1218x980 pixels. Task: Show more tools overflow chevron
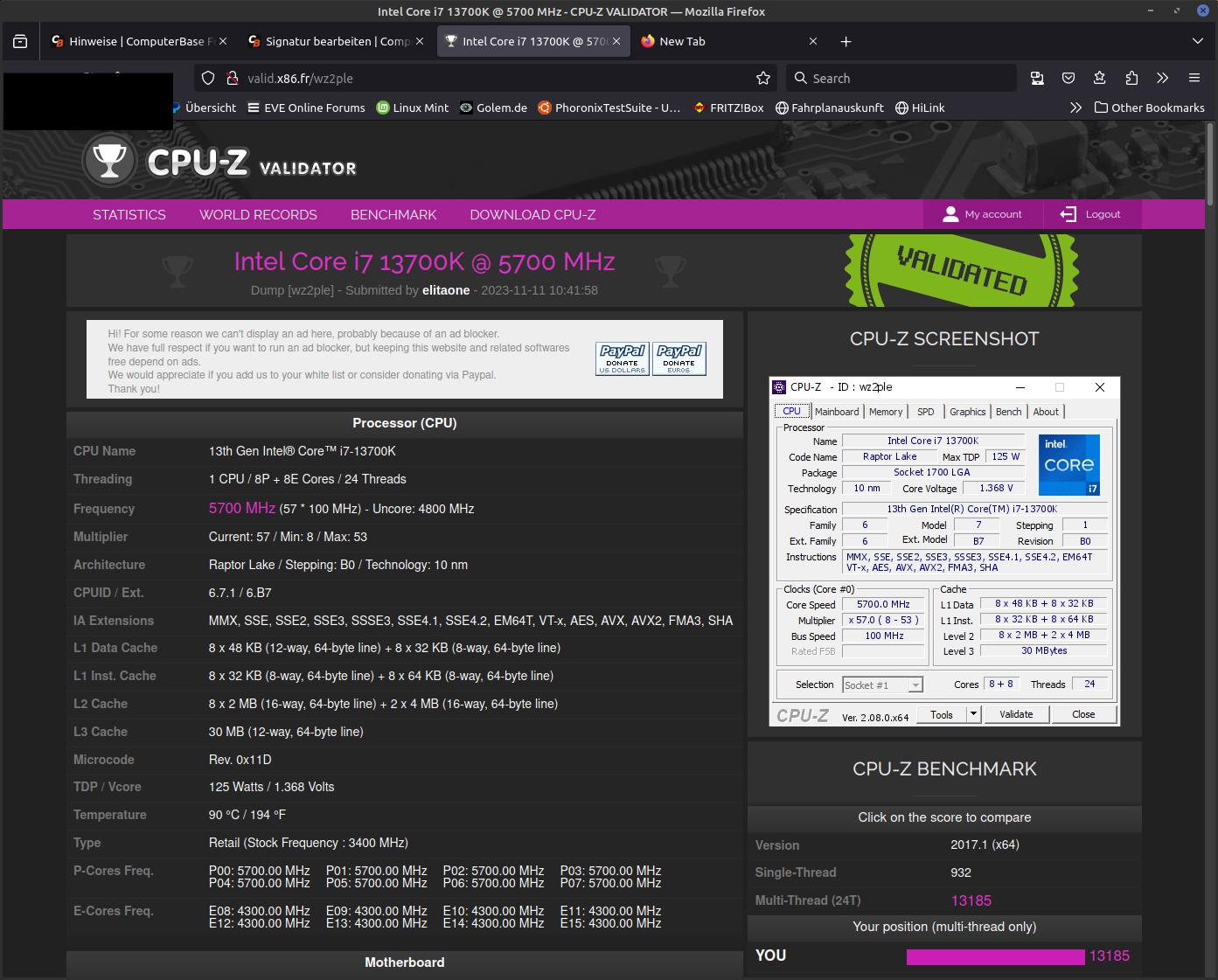tap(1162, 78)
